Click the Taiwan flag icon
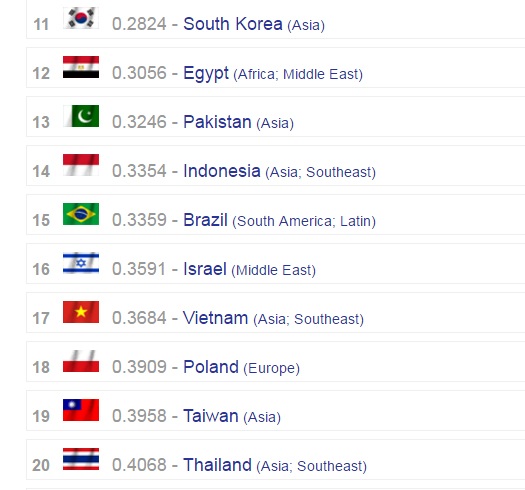 [81, 410]
